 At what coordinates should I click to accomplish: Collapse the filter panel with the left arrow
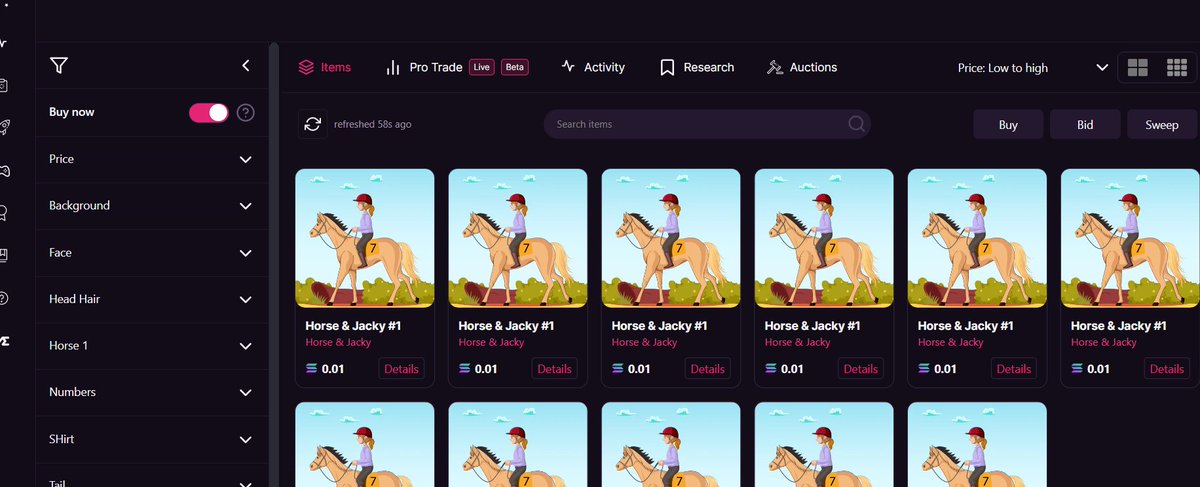[246, 66]
